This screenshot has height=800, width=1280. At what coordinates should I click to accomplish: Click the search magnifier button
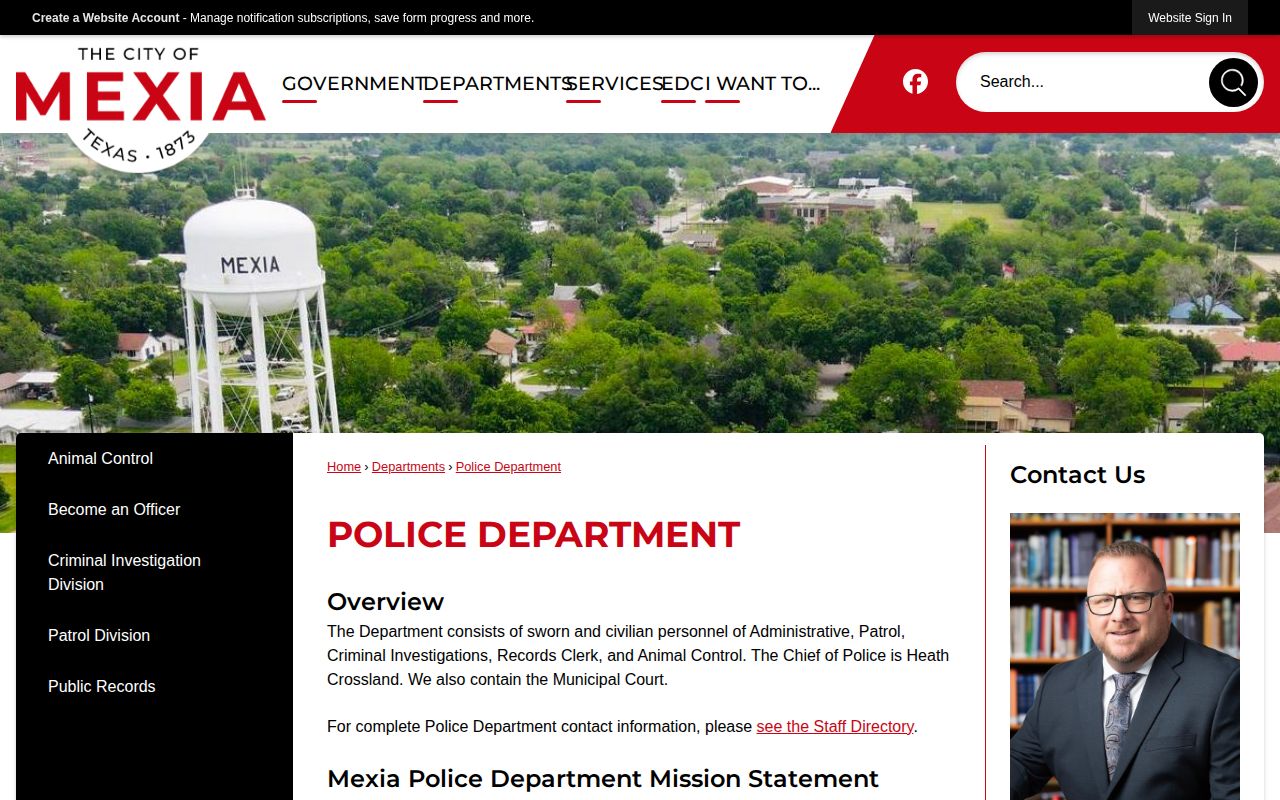pyautogui.click(x=1233, y=82)
